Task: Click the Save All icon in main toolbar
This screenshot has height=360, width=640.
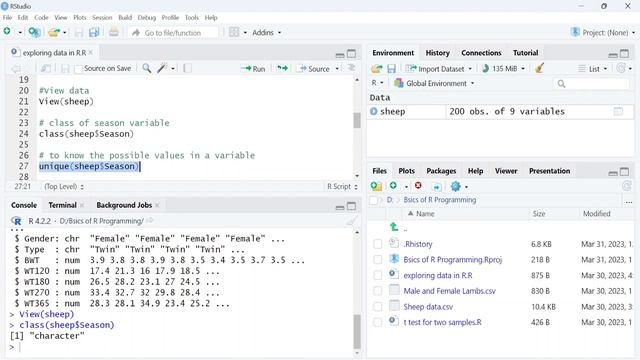Action: pos(94,32)
